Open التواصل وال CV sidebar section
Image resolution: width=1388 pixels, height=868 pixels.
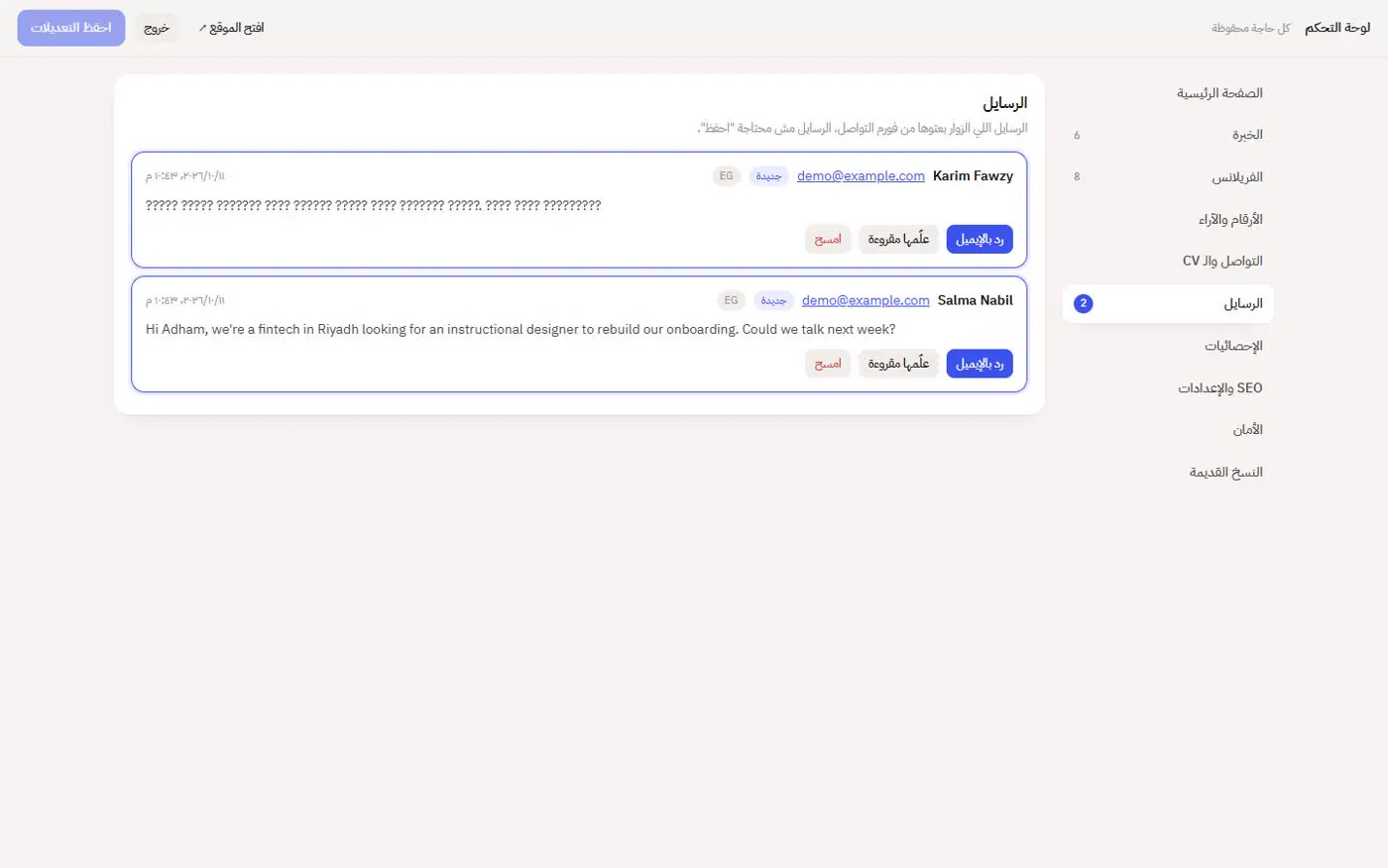tap(1168, 261)
